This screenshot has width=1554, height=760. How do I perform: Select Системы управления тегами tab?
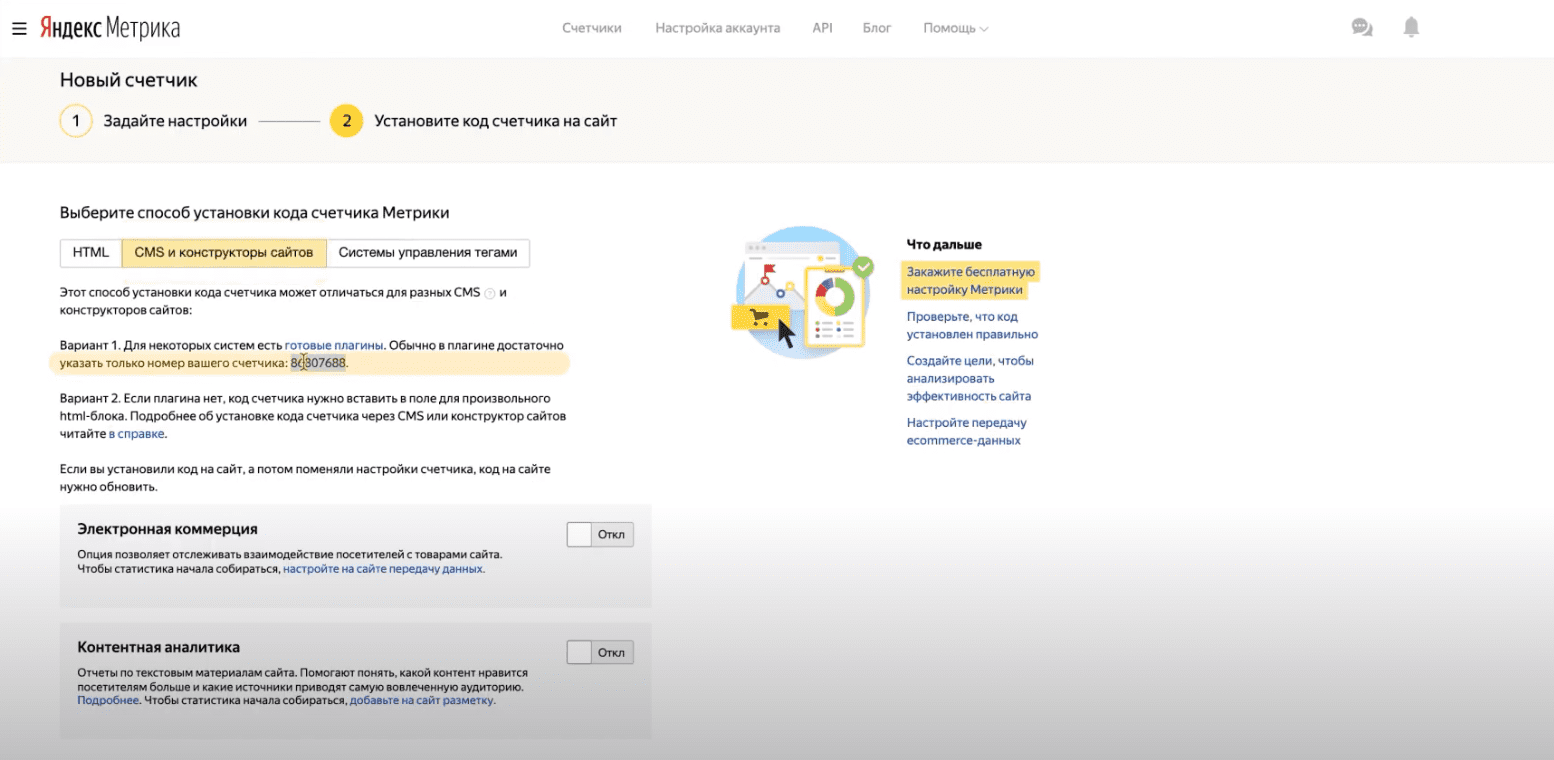click(x=427, y=253)
